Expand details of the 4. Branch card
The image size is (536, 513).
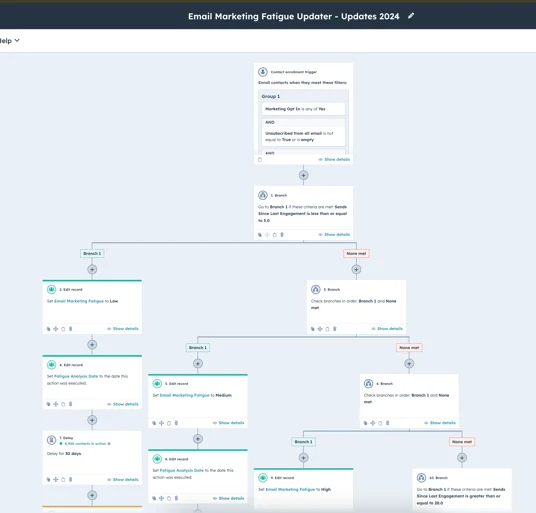(x=440, y=423)
